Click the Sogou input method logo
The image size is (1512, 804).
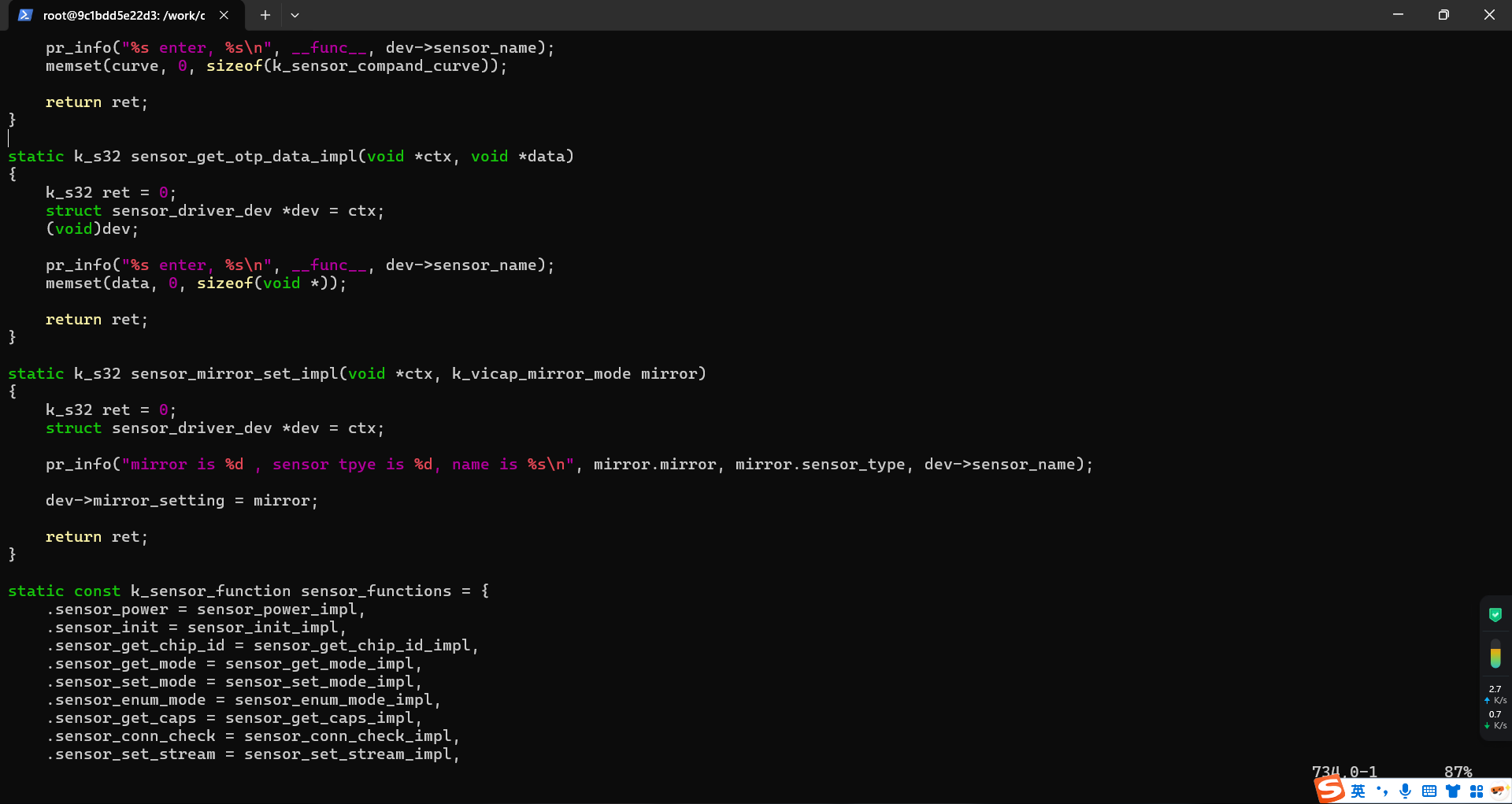(1331, 789)
